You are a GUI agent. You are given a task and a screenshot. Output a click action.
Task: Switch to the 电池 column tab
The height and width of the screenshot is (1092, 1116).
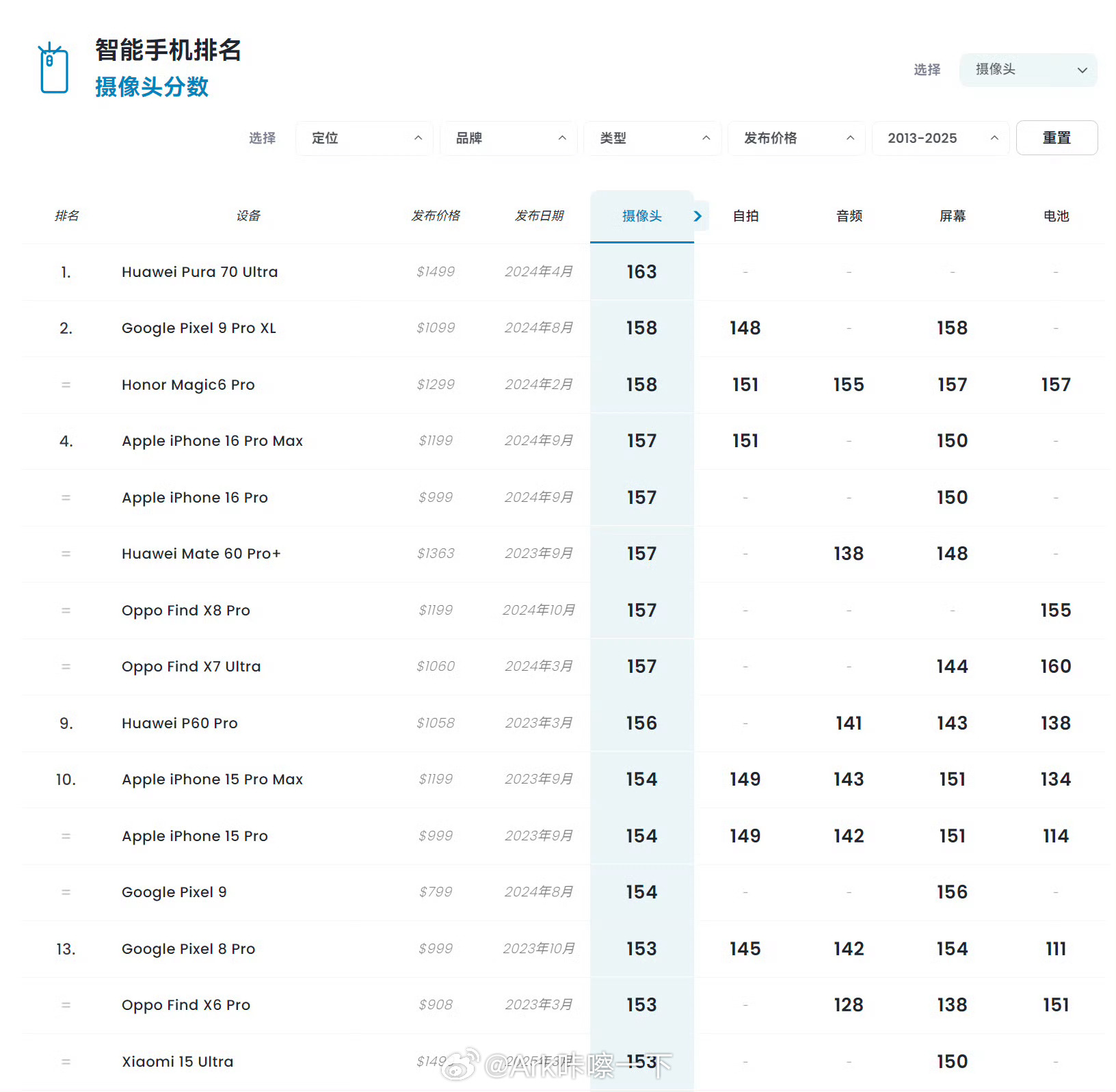pyautogui.click(x=1056, y=216)
